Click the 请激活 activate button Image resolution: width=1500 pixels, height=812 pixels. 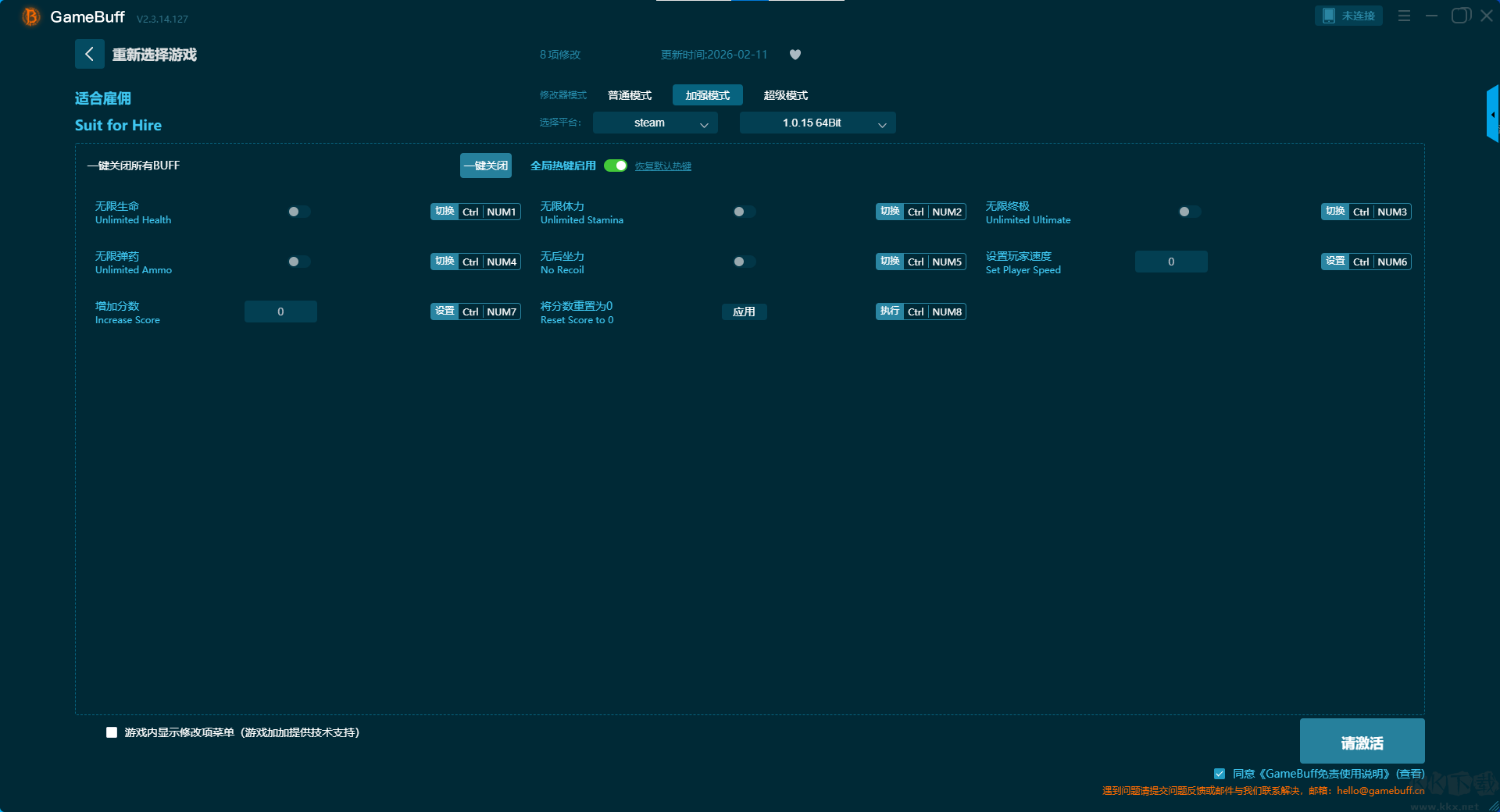coord(1362,742)
